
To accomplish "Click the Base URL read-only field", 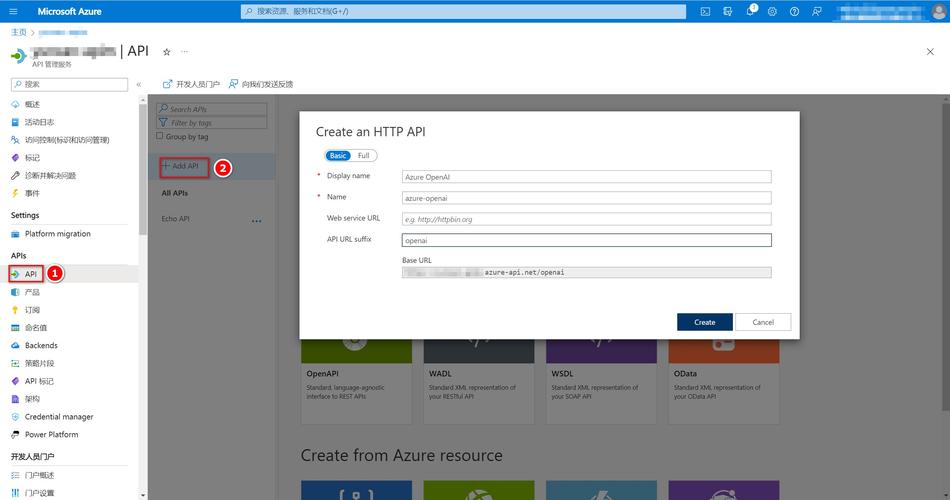I will [586, 273].
